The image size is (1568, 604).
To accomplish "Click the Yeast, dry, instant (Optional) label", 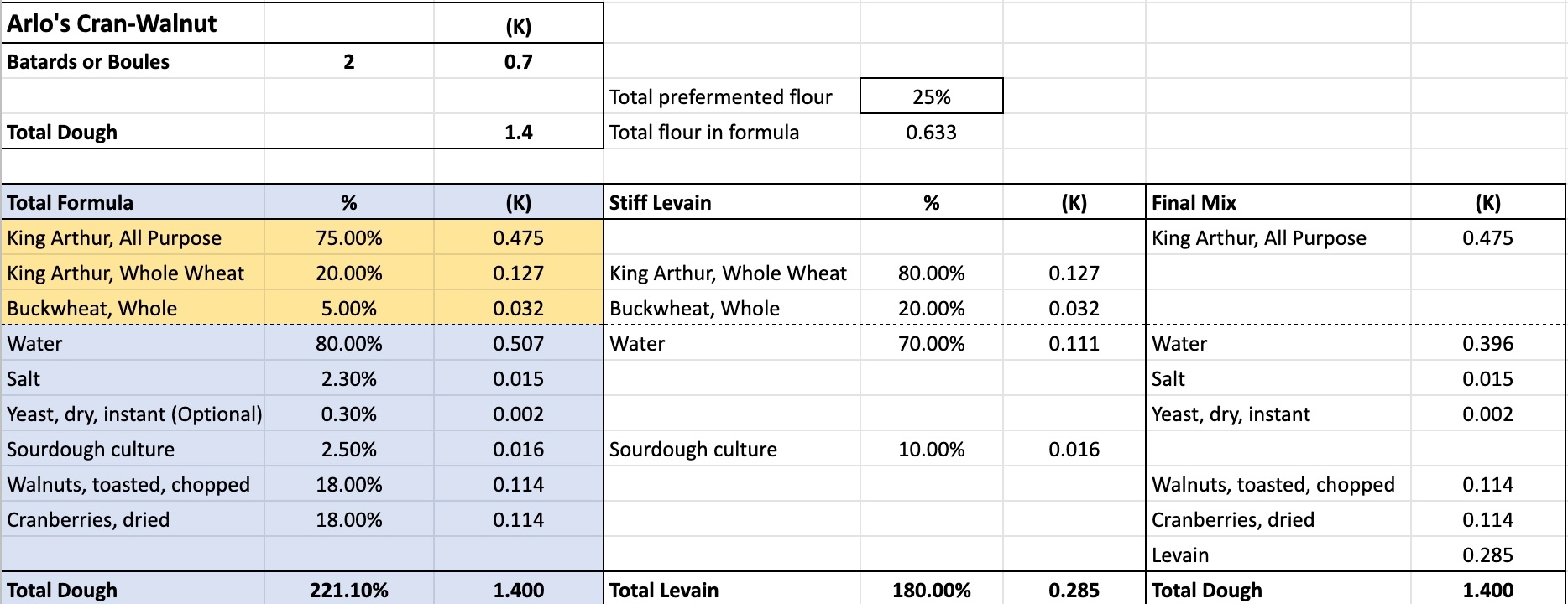I will (x=134, y=414).
